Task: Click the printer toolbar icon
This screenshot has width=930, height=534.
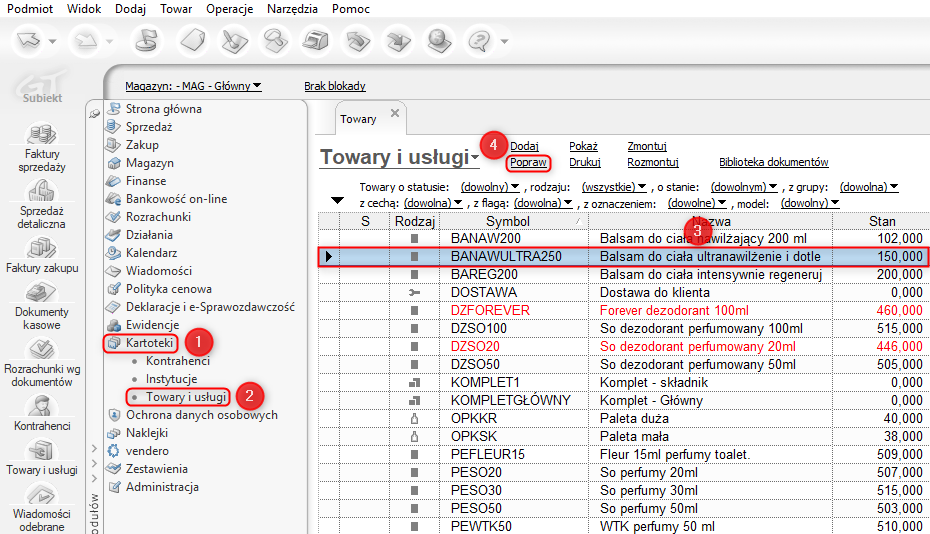Action: click(316, 41)
